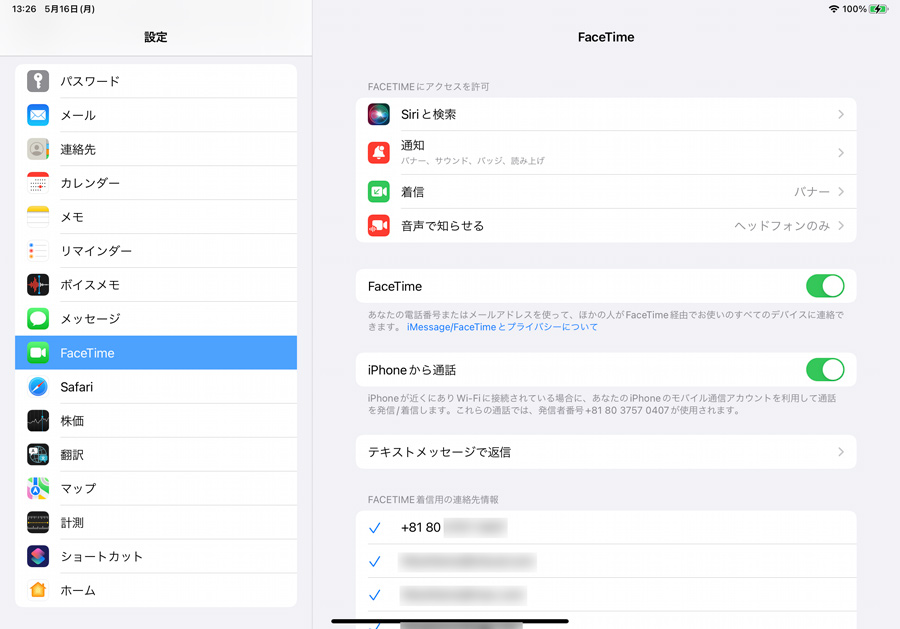Open the カレンダー calendar icon
This screenshot has height=629, width=900.
(38, 183)
